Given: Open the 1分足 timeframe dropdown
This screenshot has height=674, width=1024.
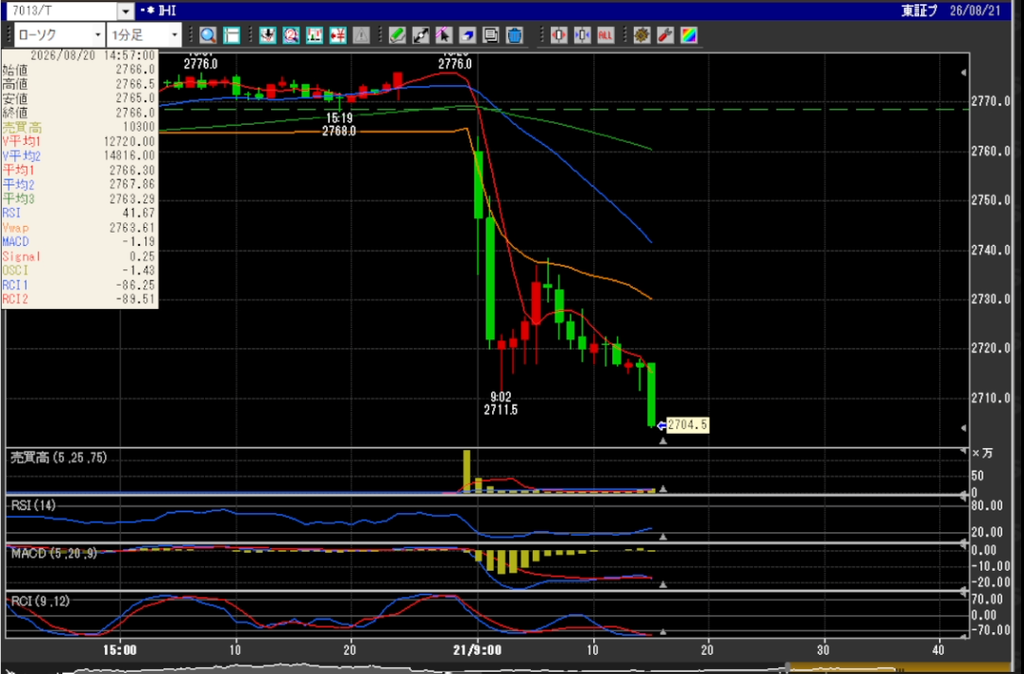Looking at the screenshot, I should [144, 35].
